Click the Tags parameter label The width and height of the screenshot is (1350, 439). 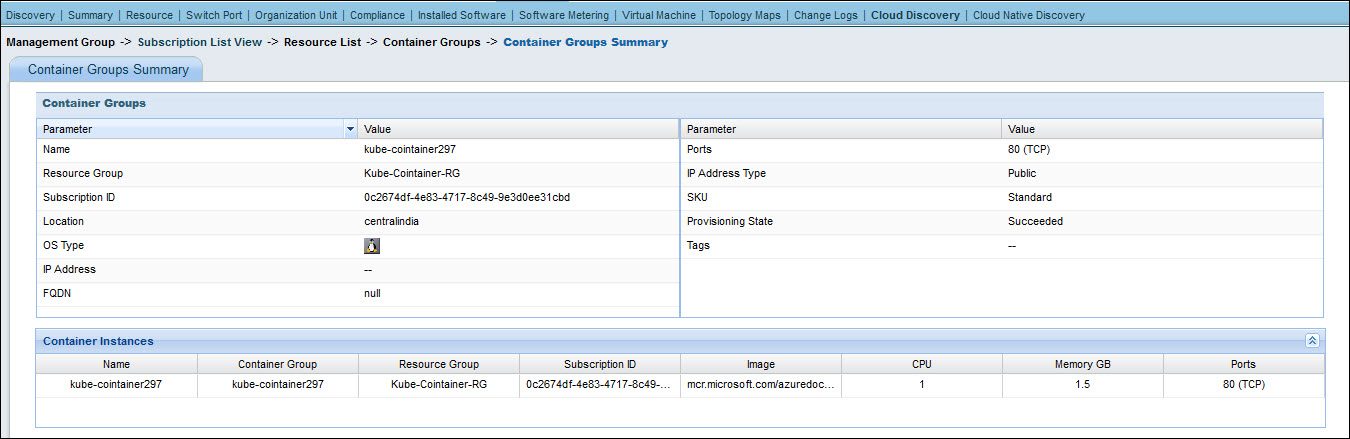click(x=698, y=245)
